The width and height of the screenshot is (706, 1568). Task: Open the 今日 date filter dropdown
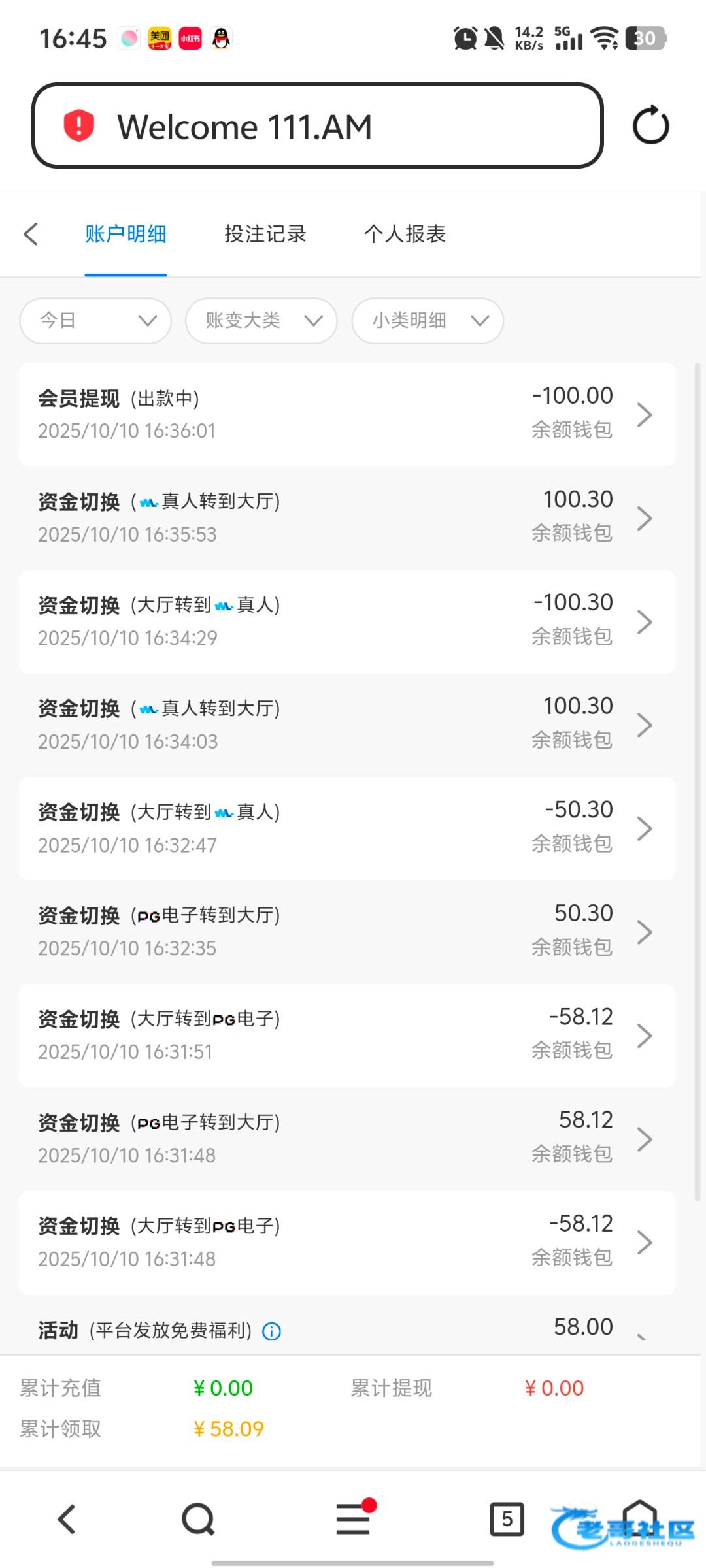(95, 320)
